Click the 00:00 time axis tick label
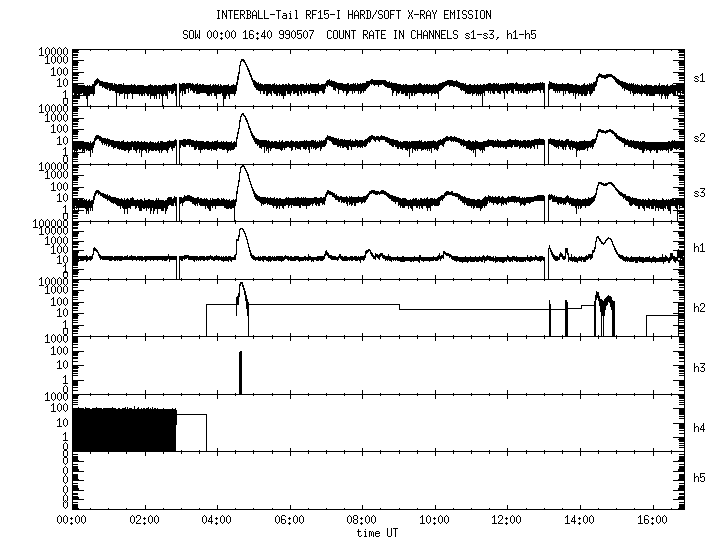Image resolution: width=720 pixels, height=550 pixels. point(70,521)
